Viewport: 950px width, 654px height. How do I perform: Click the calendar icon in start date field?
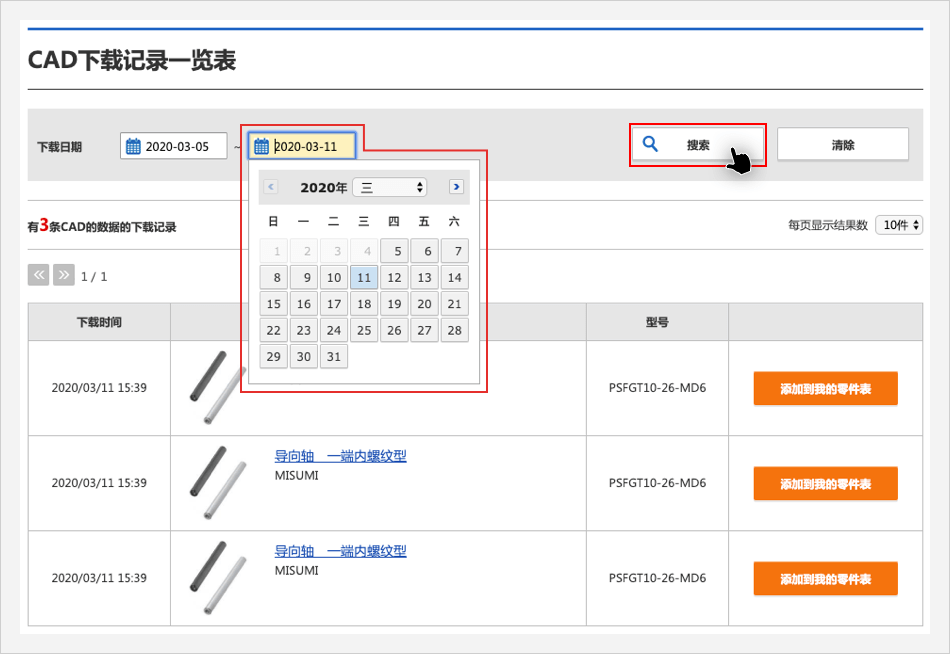[x=133, y=147]
